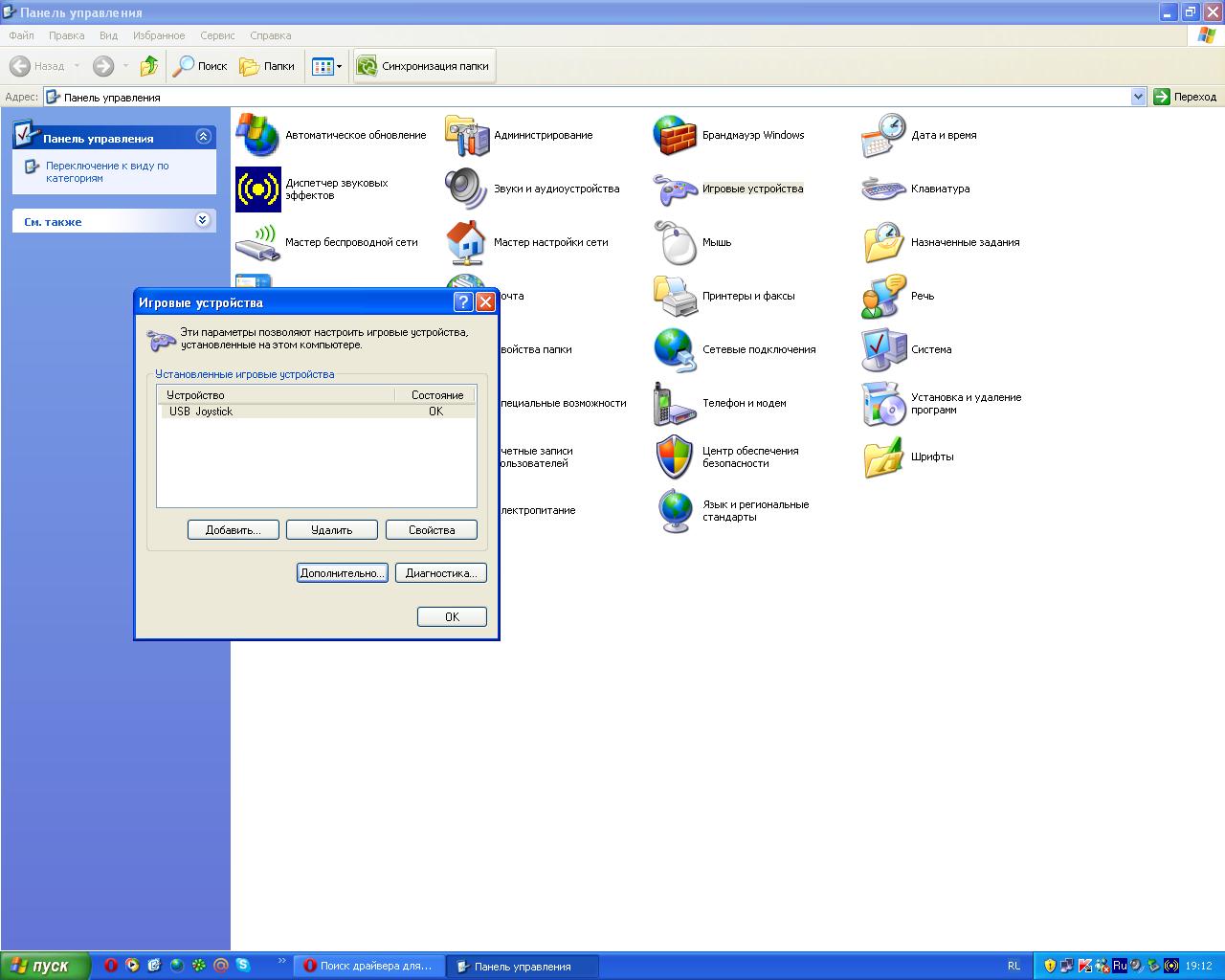
Task: Open the Views (Вид) toolbar dropdown
Action: tap(326, 66)
